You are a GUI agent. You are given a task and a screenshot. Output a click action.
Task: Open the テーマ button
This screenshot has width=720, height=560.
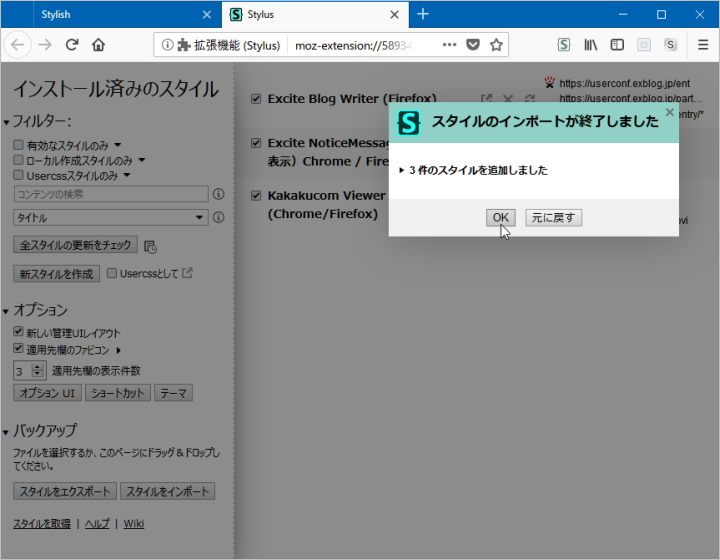coord(173,393)
